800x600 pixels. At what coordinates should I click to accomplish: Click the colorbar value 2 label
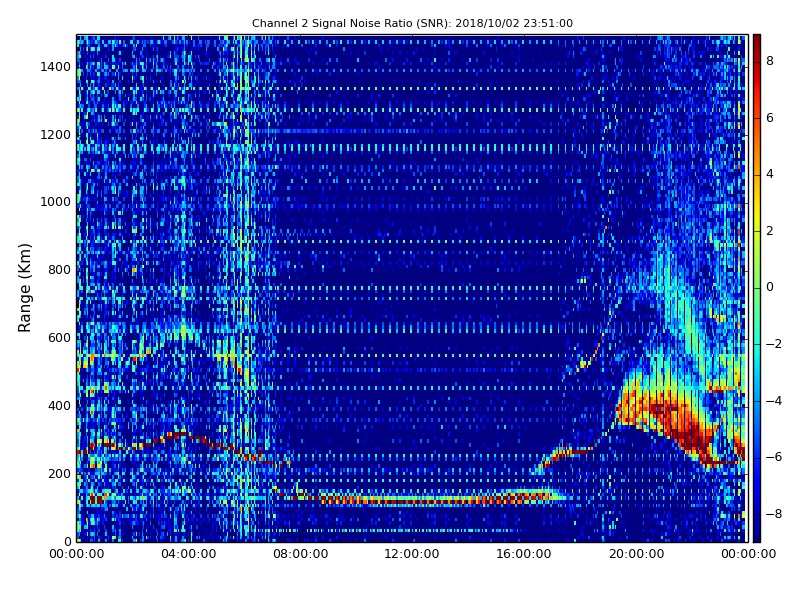coord(770,231)
